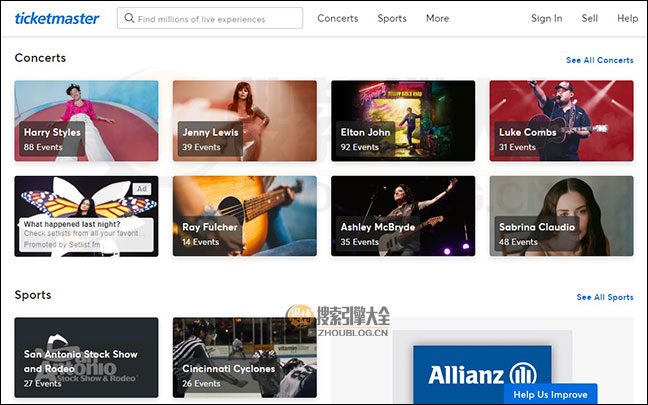Screen dimensions: 648x405
Task: Click '35 Events' under Ashley McBryde
Action: pos(360,242)
